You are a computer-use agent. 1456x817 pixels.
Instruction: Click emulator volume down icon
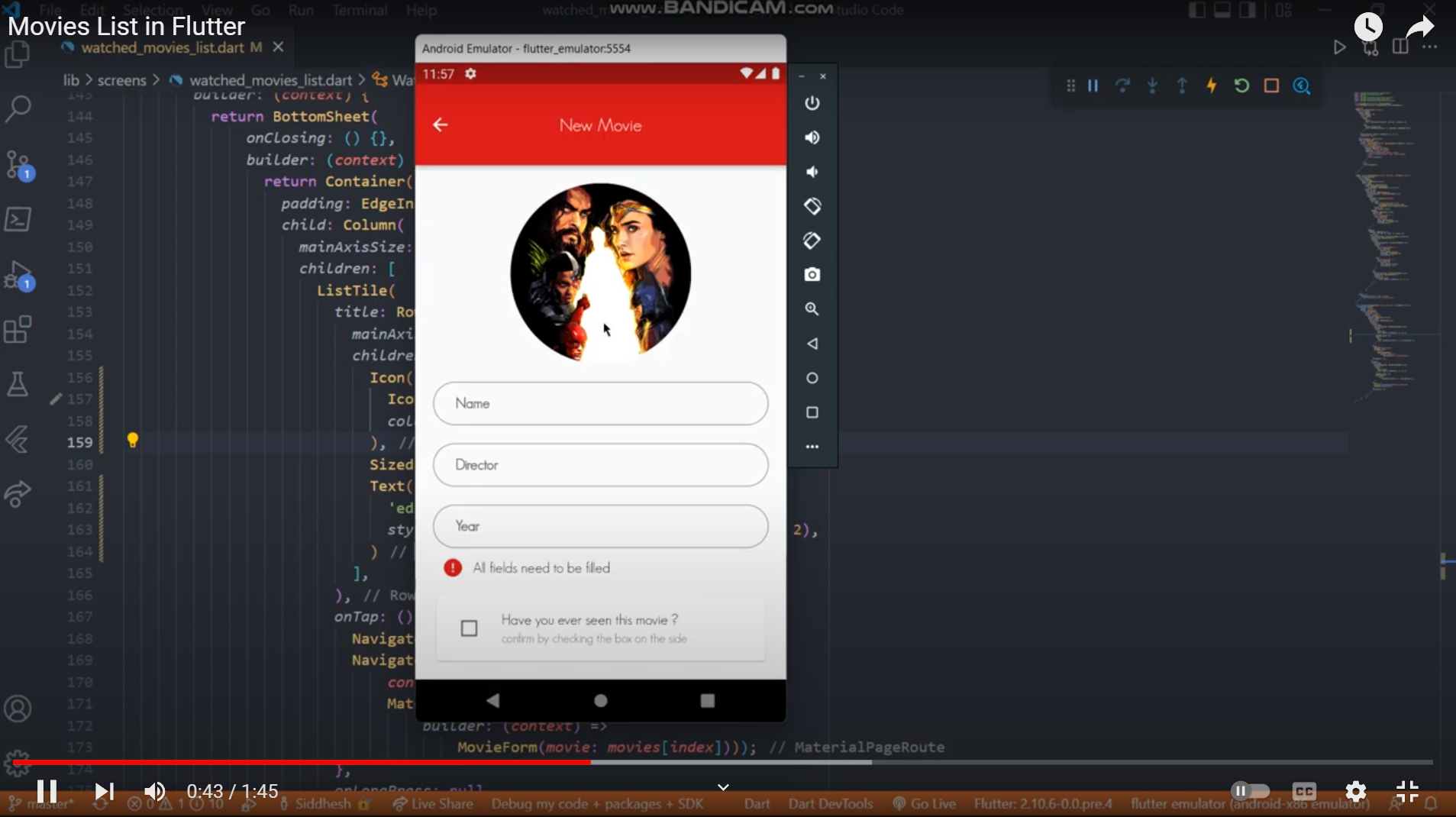812,172
